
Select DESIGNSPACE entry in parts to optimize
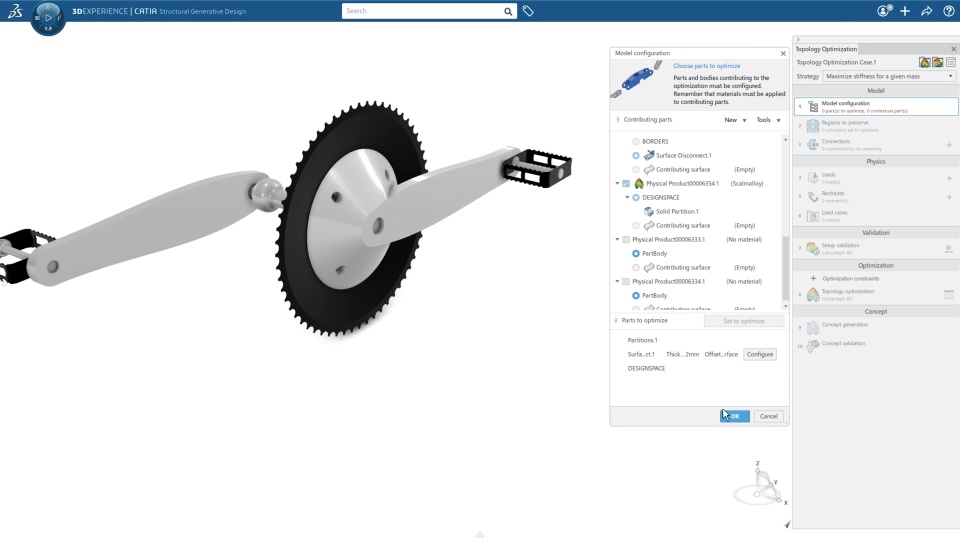tap(646, 369)
